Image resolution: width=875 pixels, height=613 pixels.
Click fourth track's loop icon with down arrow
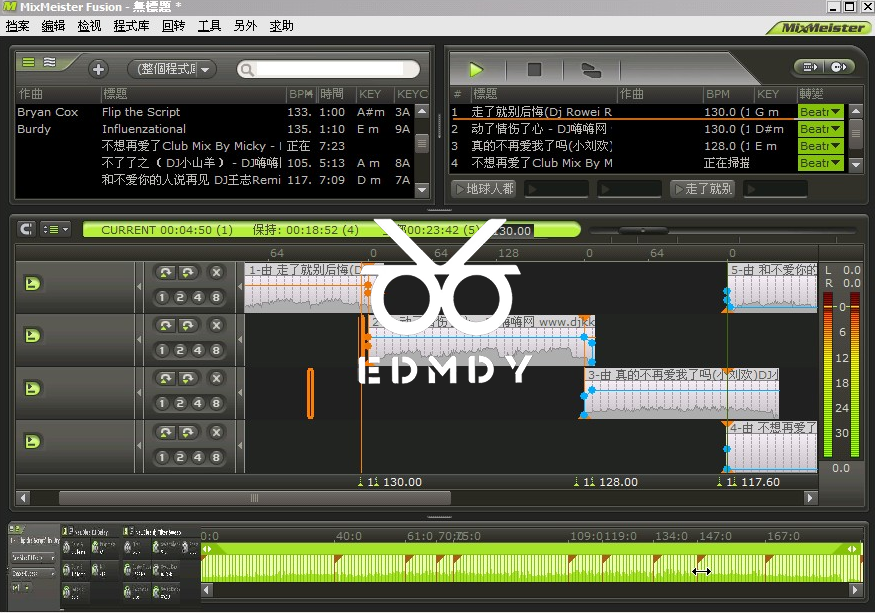188,432
